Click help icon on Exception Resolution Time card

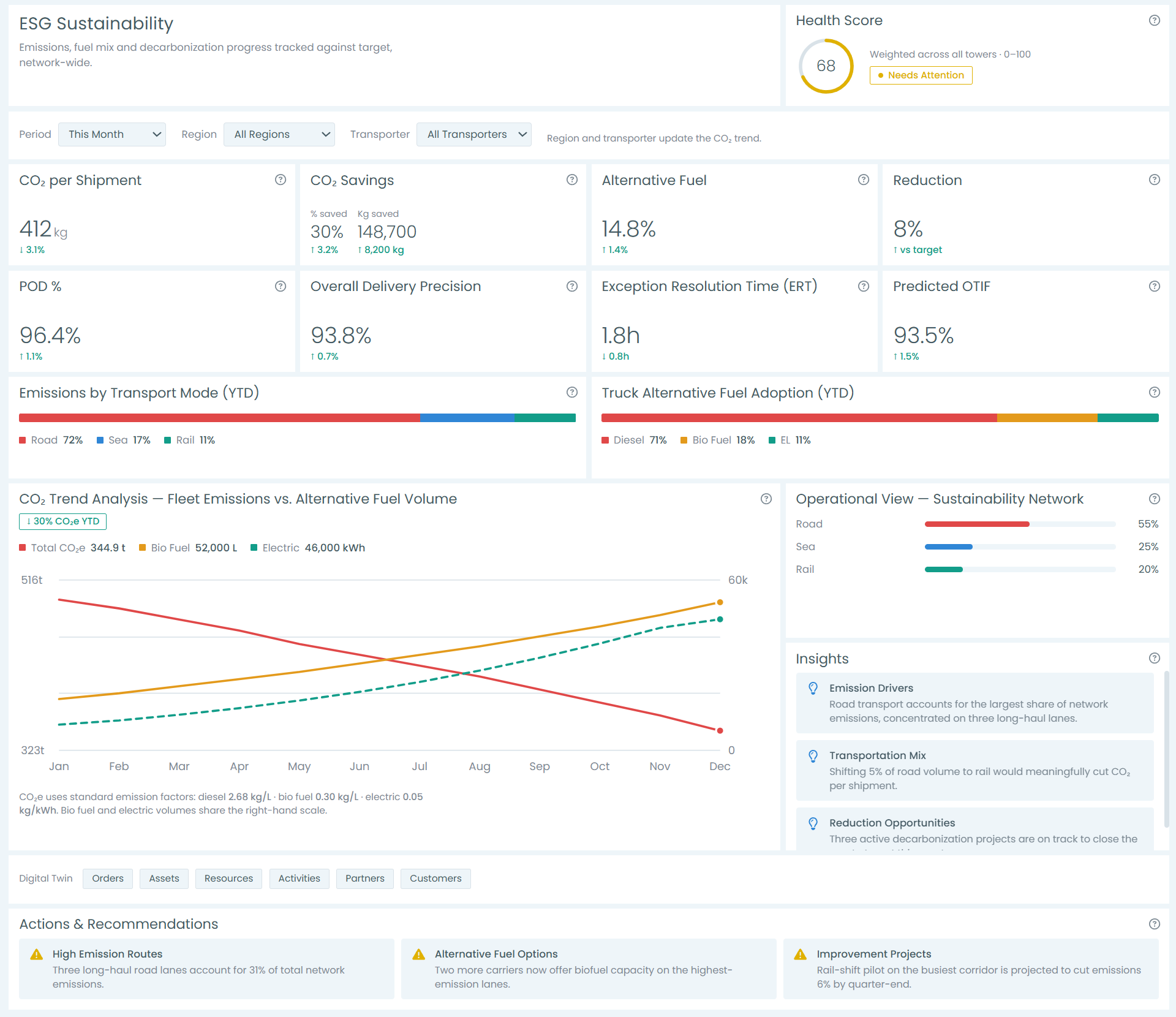864,286
